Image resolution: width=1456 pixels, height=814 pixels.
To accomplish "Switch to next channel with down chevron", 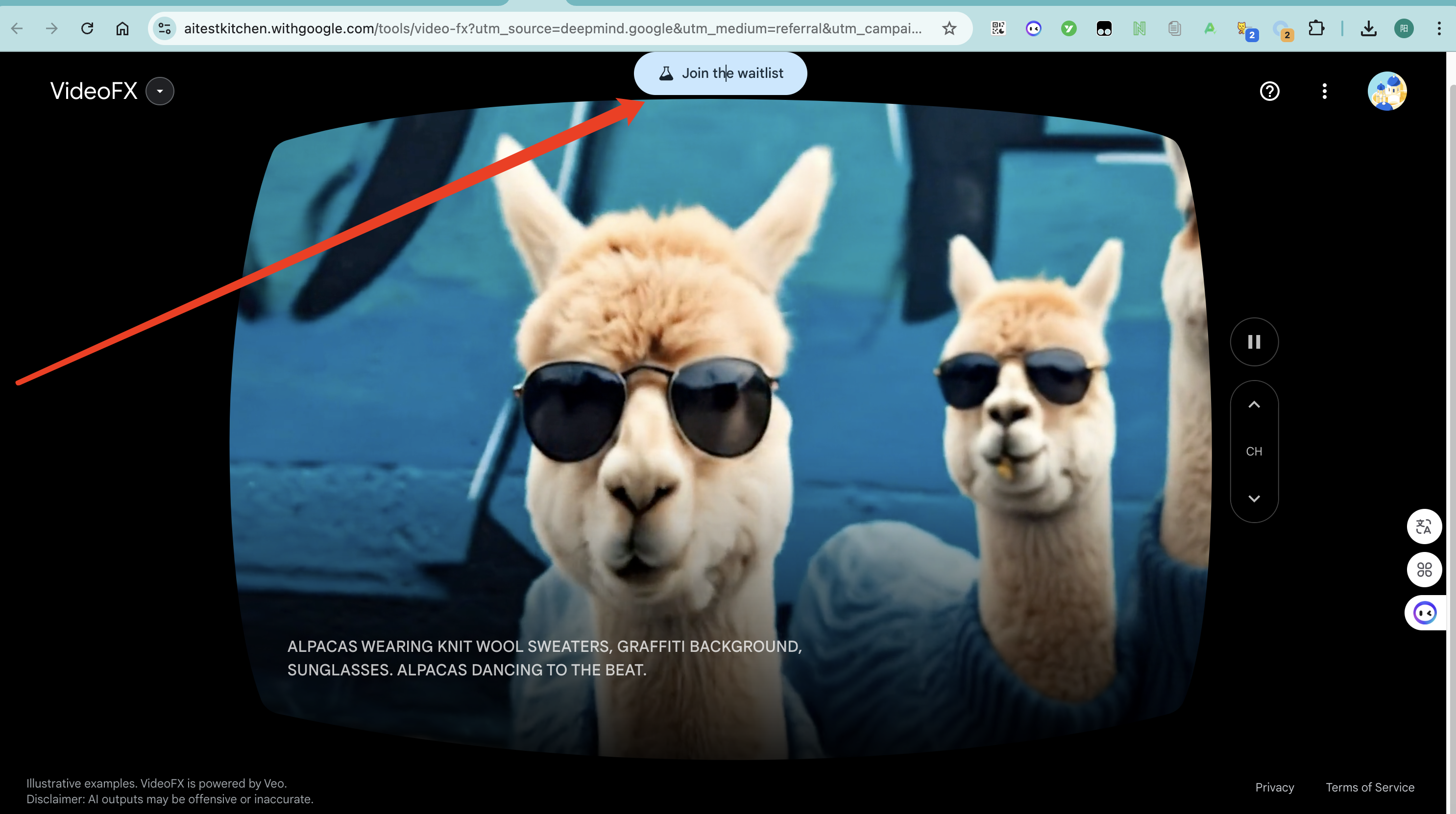I will click(1254, 498).
